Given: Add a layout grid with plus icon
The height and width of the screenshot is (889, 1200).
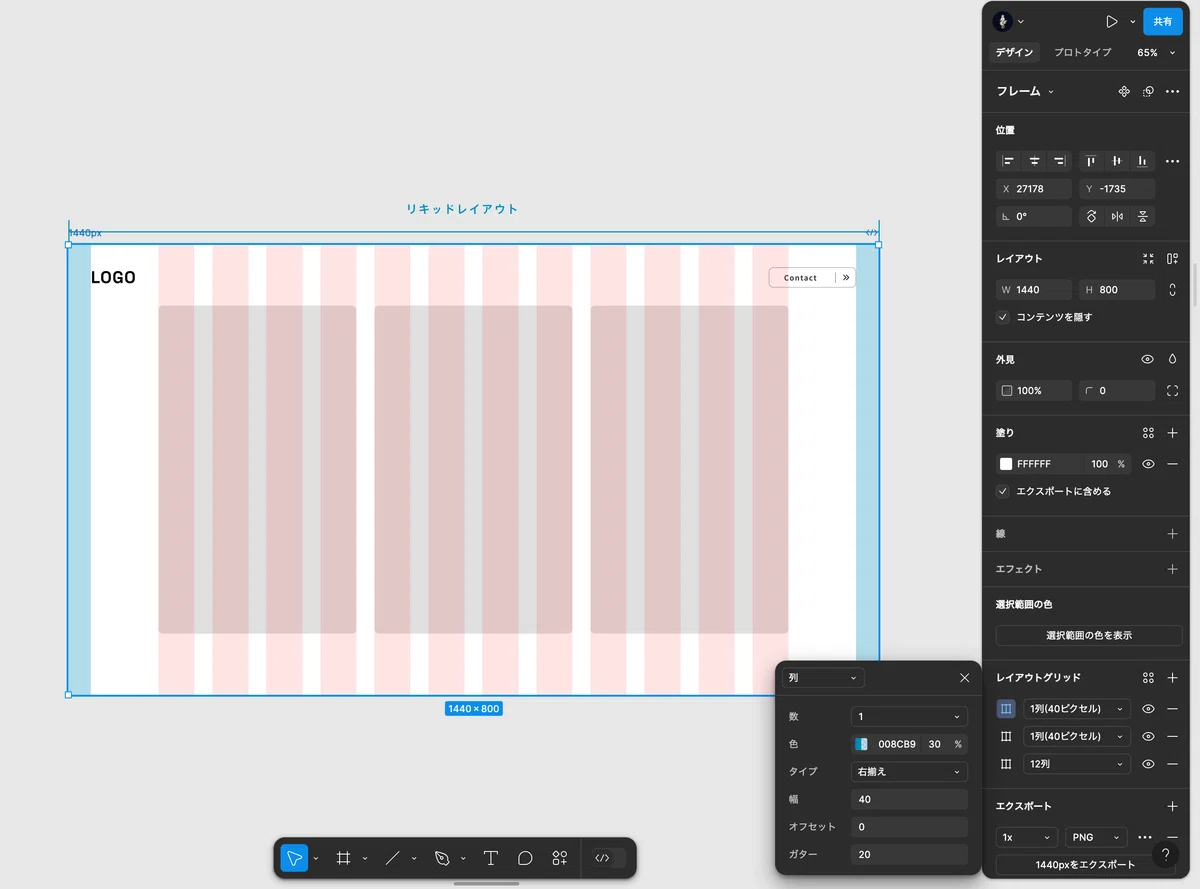Looking at the screenshot, I should 1173,678.
